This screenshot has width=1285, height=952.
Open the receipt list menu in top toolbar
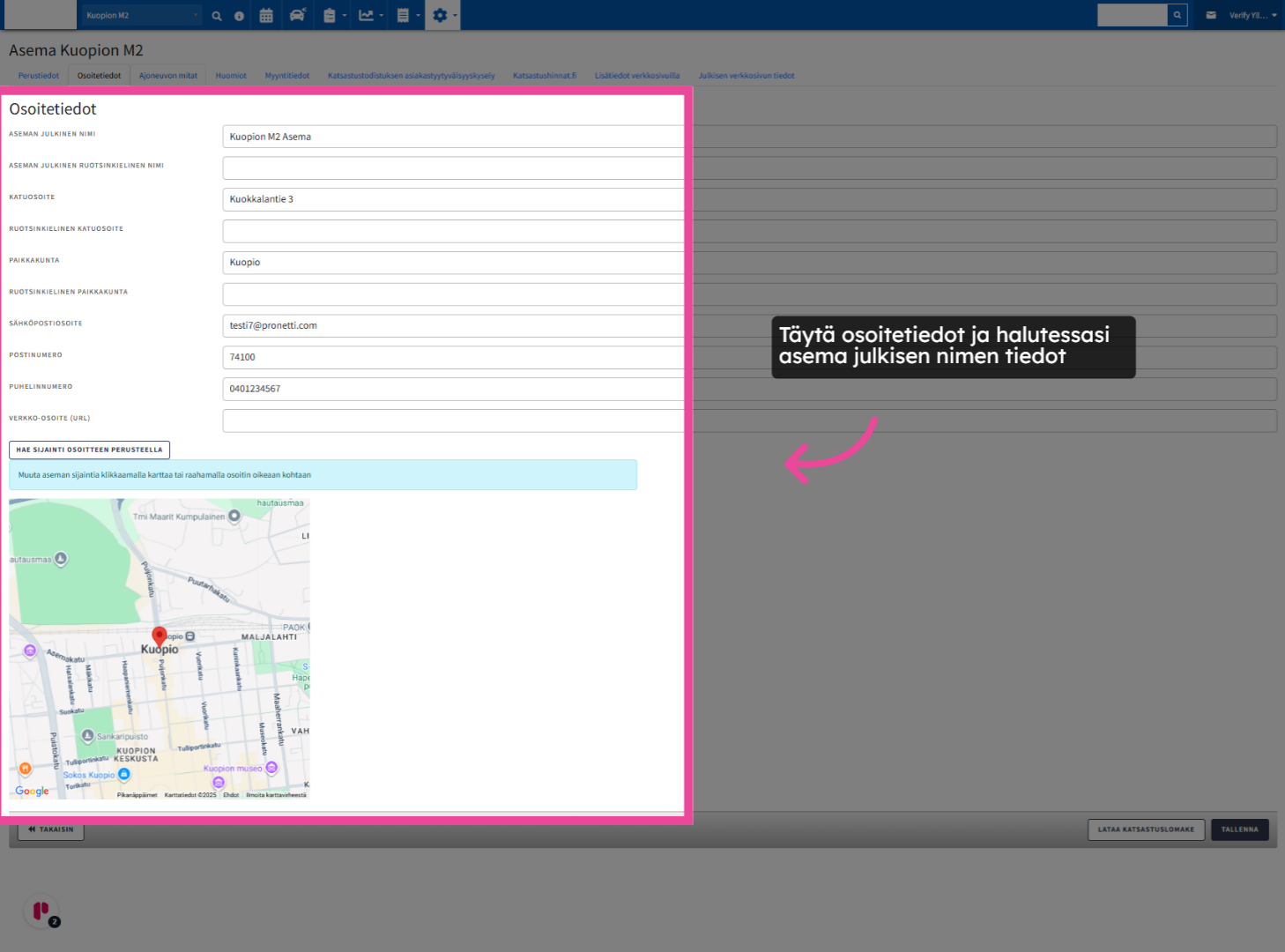click(x=407, y=15)
